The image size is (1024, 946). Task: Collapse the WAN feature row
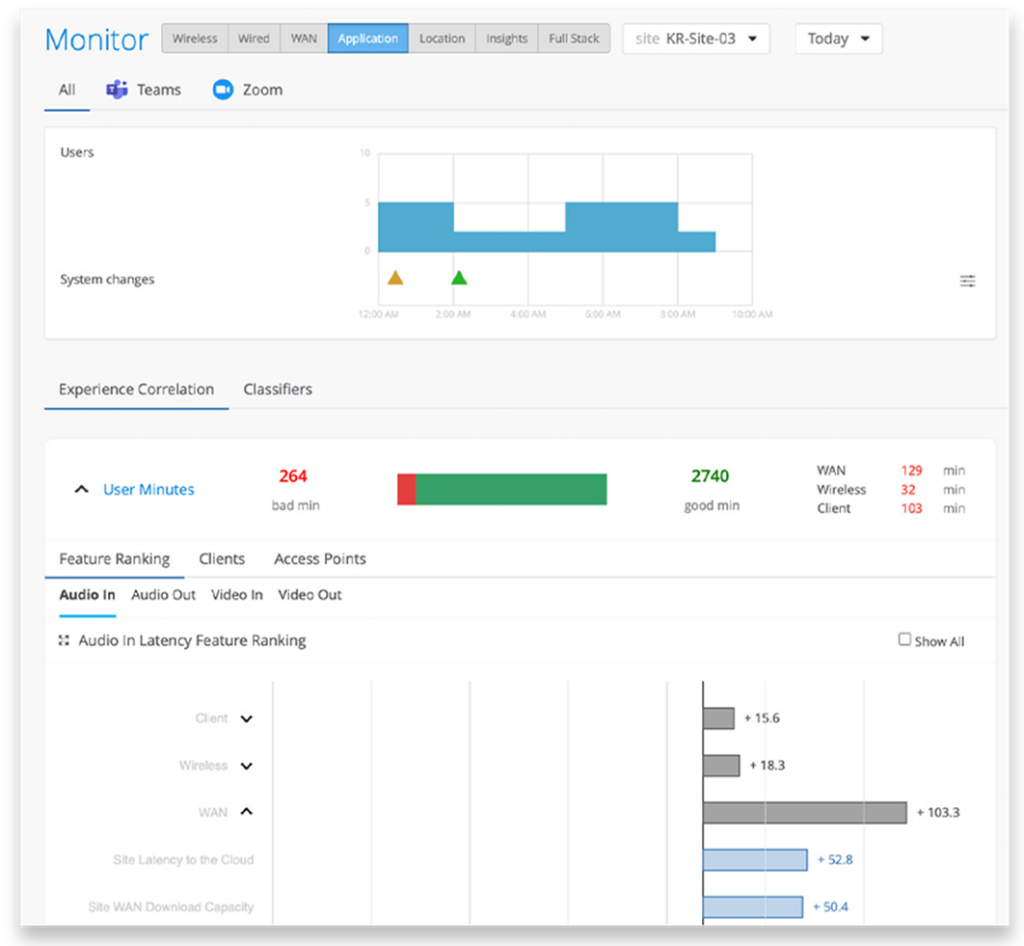click(246, 812)
